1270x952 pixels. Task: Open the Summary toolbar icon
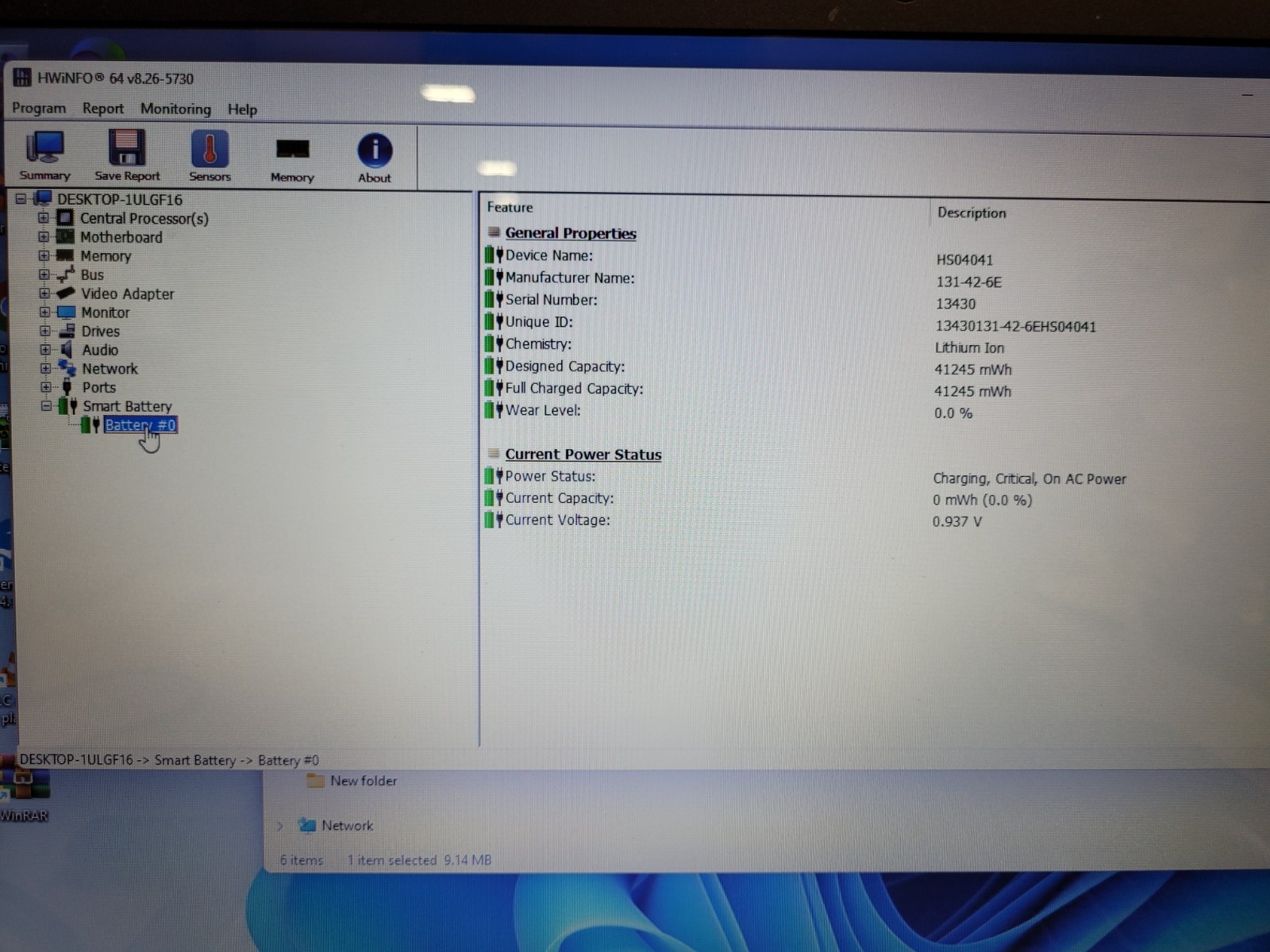coord(45,148)
